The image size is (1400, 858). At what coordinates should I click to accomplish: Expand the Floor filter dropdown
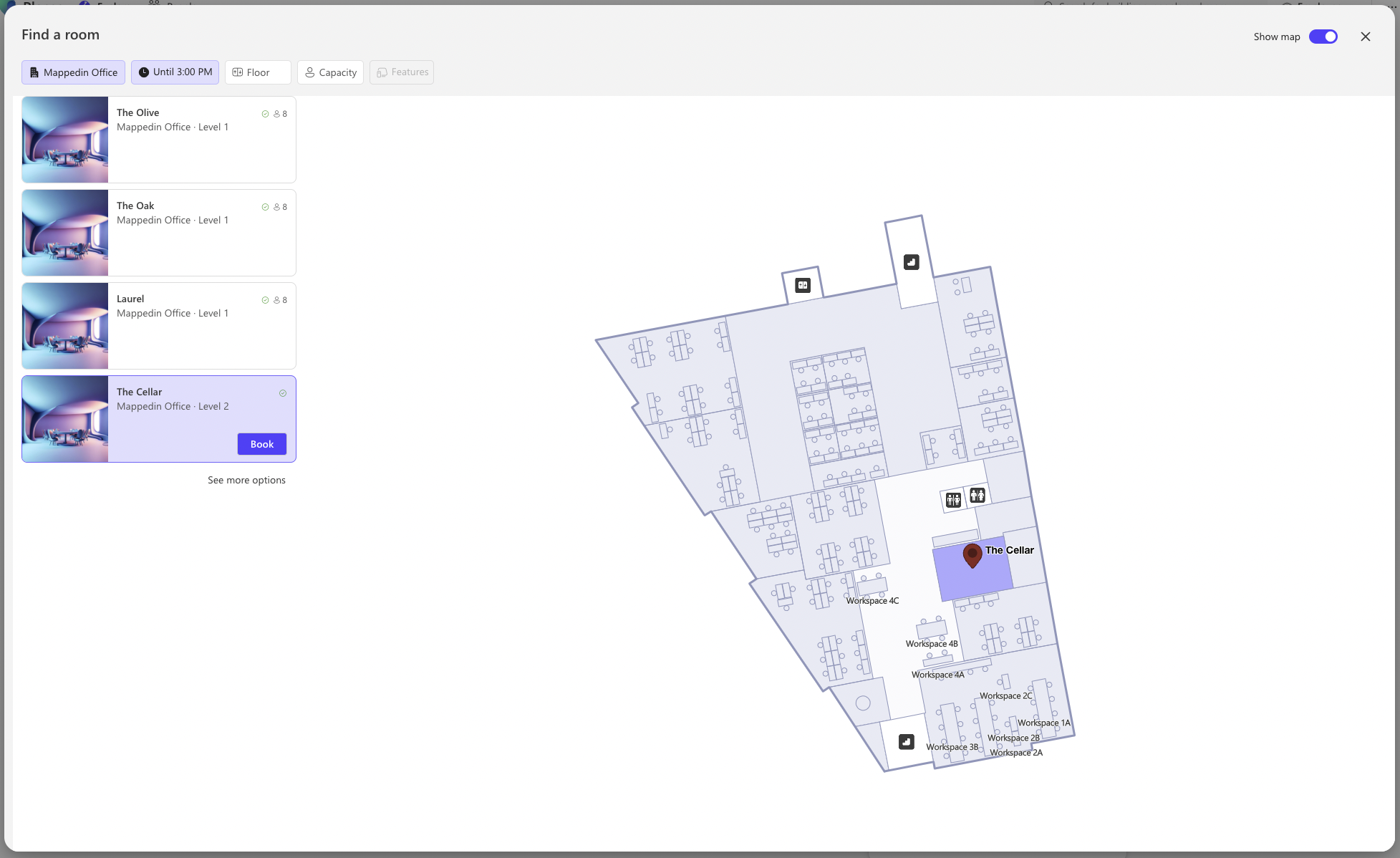(x=258, y=72)
